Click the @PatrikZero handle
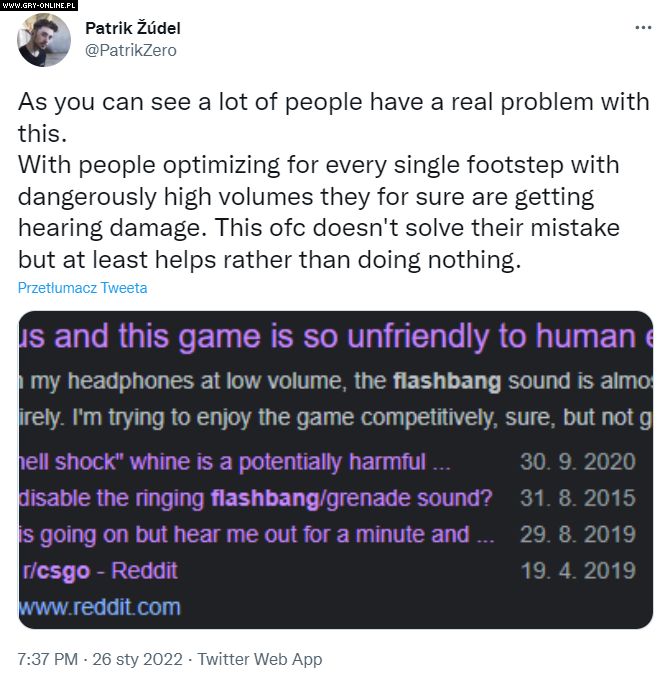Image resolution: width=658 pixels, height=681 pixels. coord(131,50)
